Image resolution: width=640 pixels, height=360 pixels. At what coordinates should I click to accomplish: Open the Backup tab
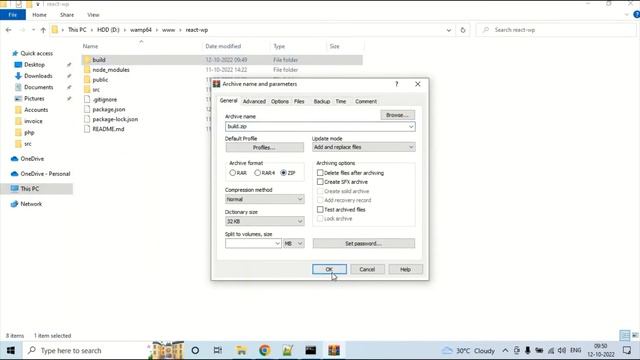(321, 101)
